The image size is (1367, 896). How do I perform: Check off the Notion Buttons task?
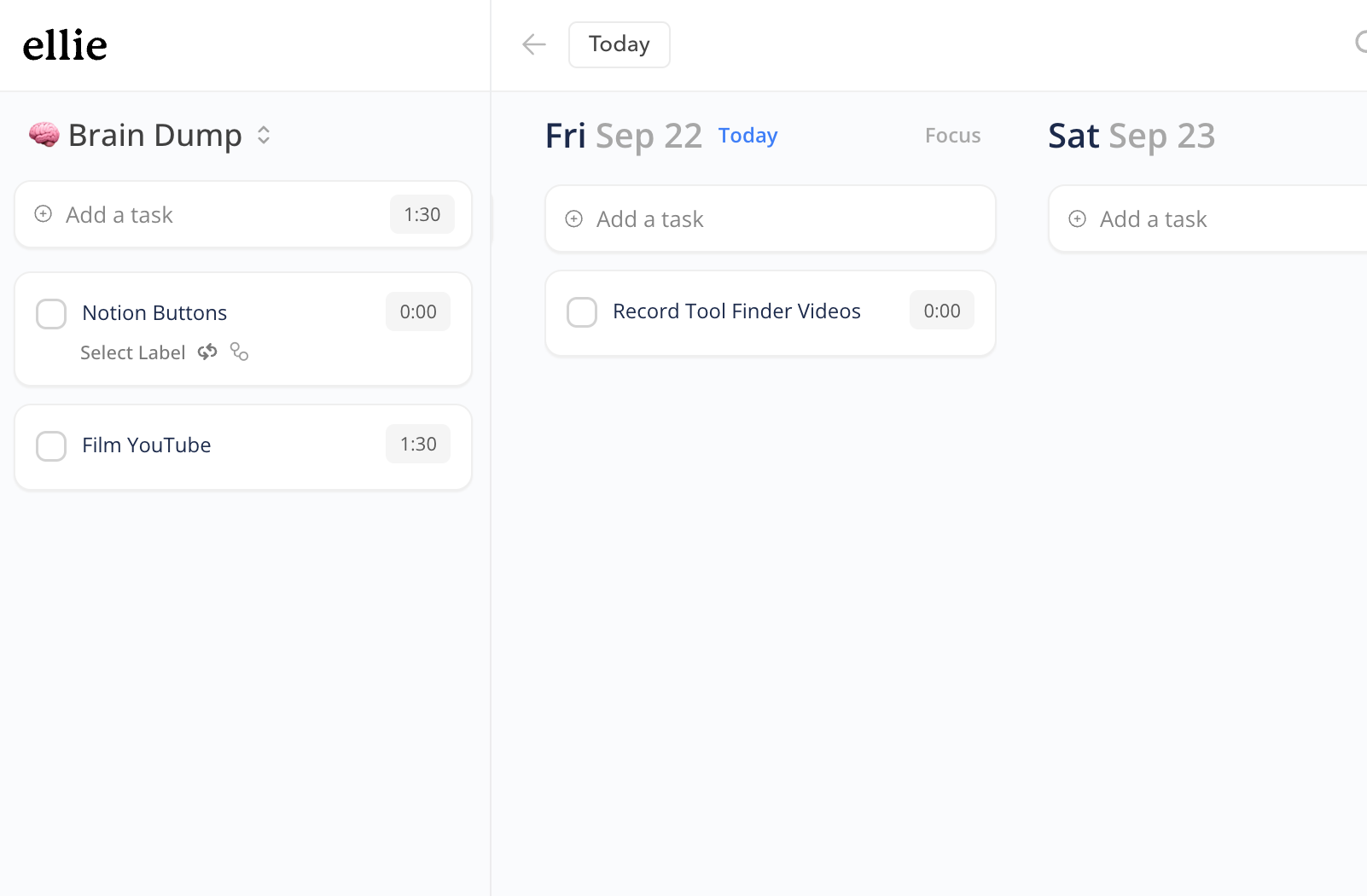51,313
